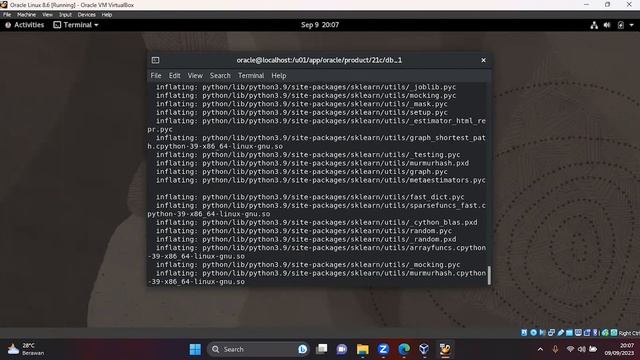Image resolution: width=640 pixels, height=360 pixels.
Task: Open the terminal's Terminal menu
Action: point(251,76)
